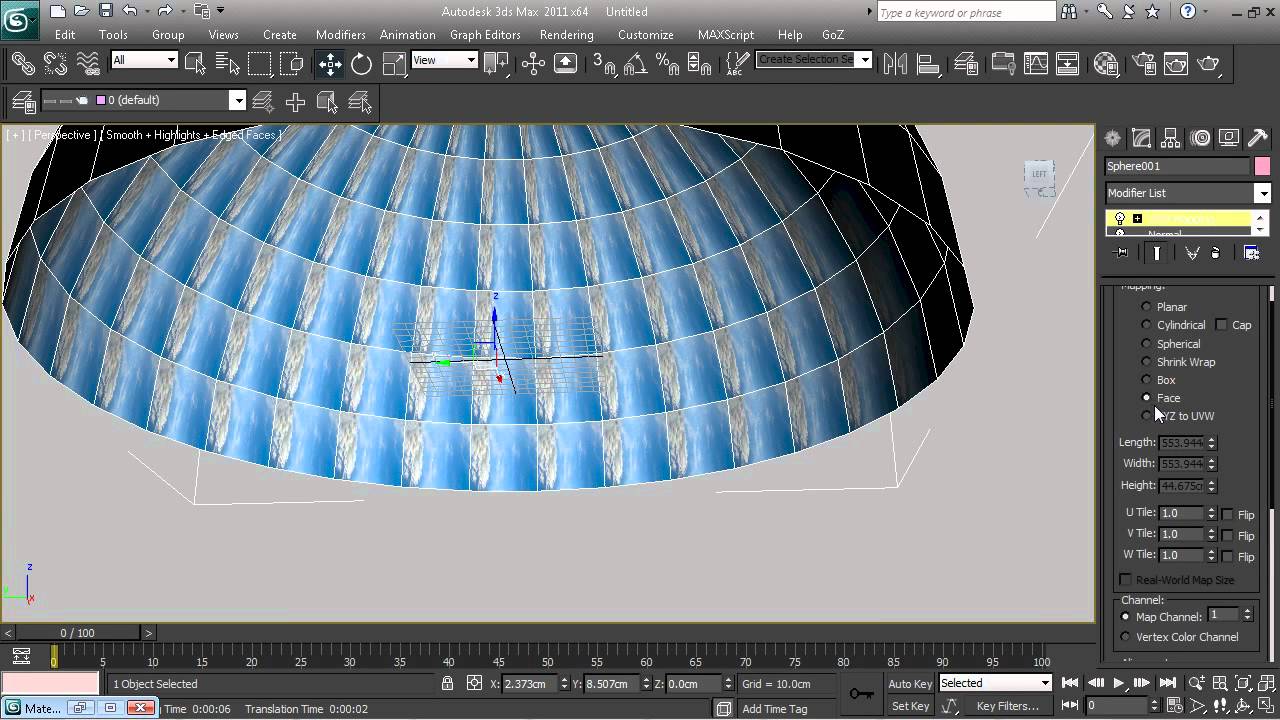Click the Key Filters button
1280x720 pixels.
(1007, 706)
